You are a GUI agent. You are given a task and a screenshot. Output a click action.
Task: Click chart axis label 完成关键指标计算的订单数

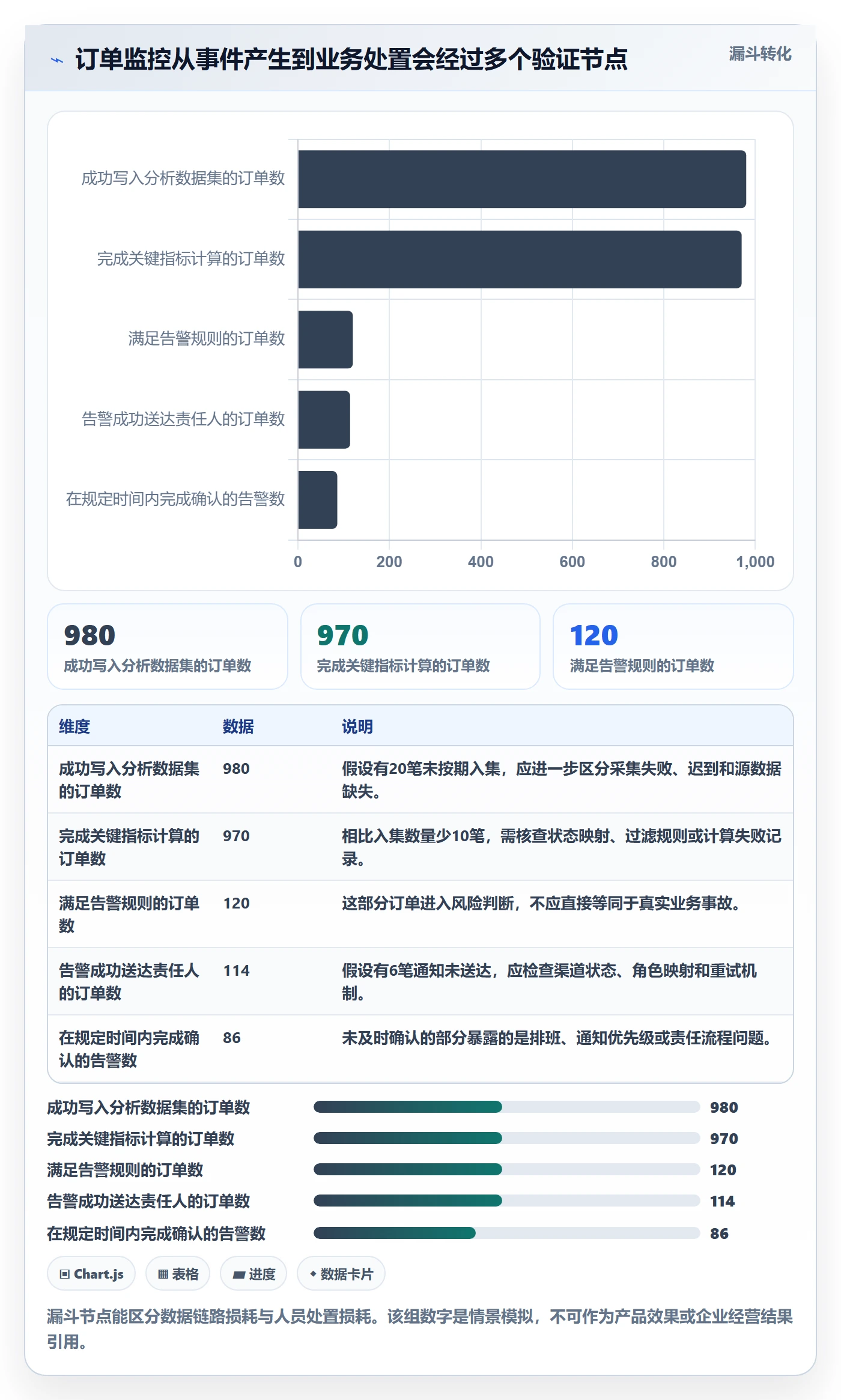(x=191, y=259)
